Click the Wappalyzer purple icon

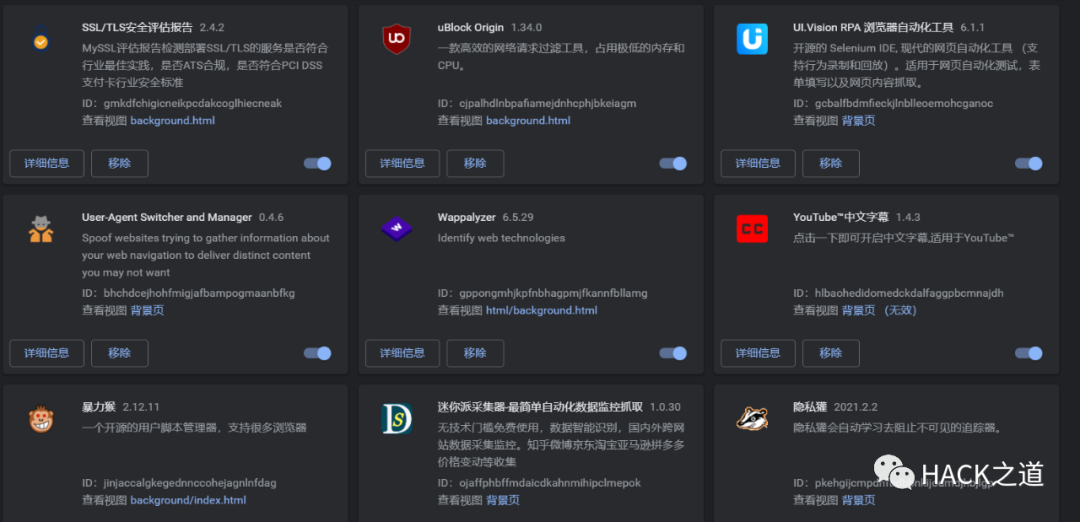tap(396, 229)
